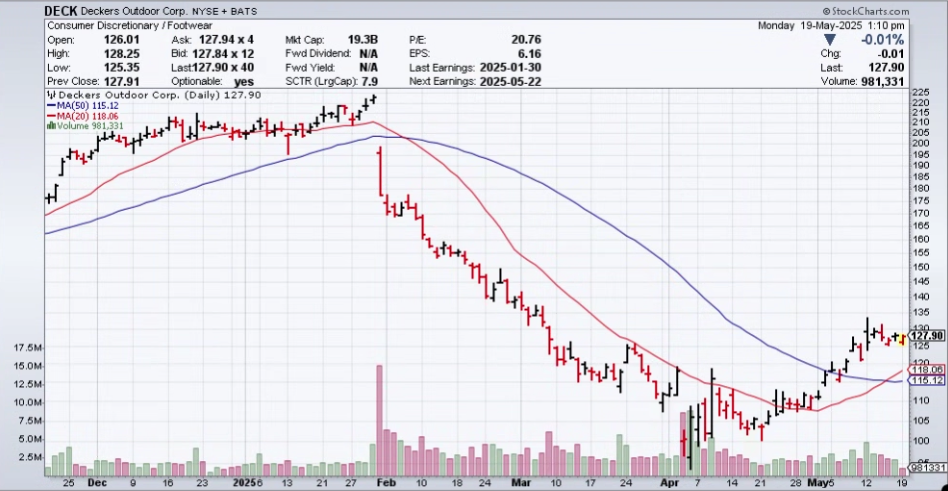Click the candlestick icon beside Deckers legend

click(51, 94)
